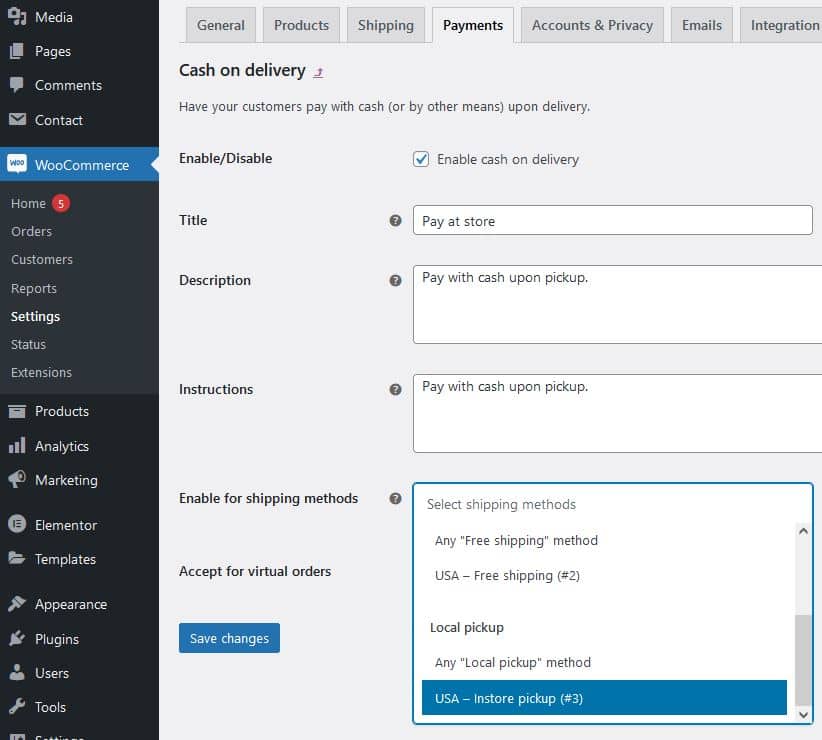Click the Plugins plug icon
The height and width of the screenshot is (740, 822).
[17, 638]
